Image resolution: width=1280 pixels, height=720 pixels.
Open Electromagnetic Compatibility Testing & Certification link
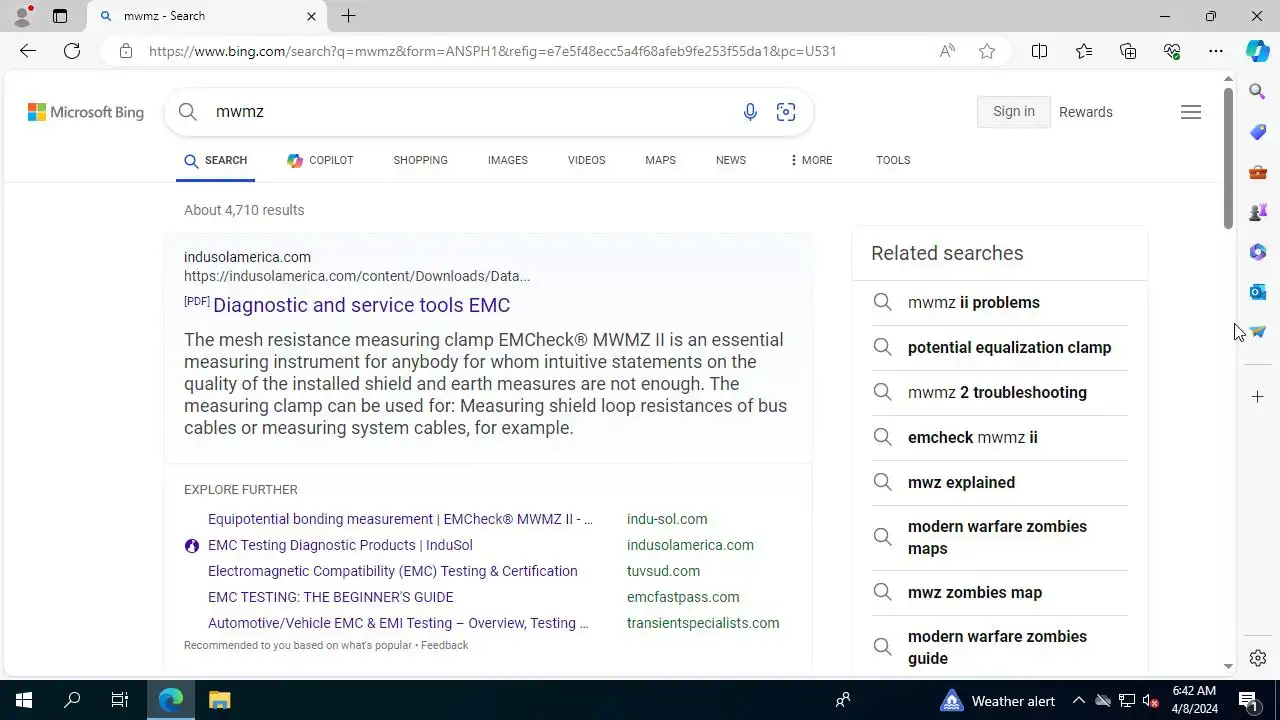click(393, 571)
